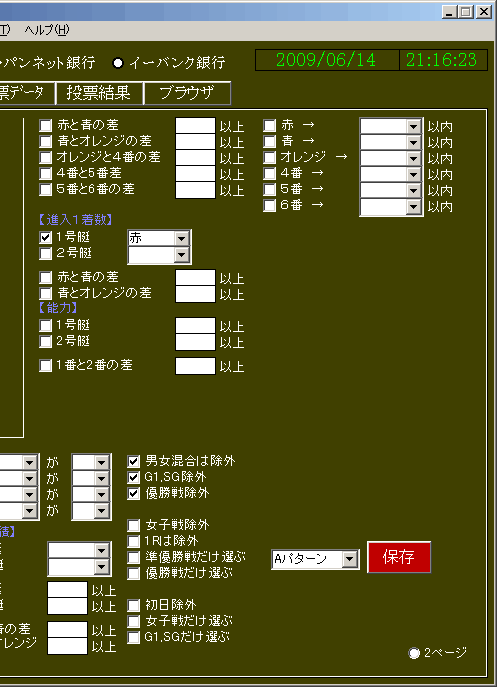Viewport: 497px width, 687px height.
Task: Check 初日除外
Action: [134, 606]
